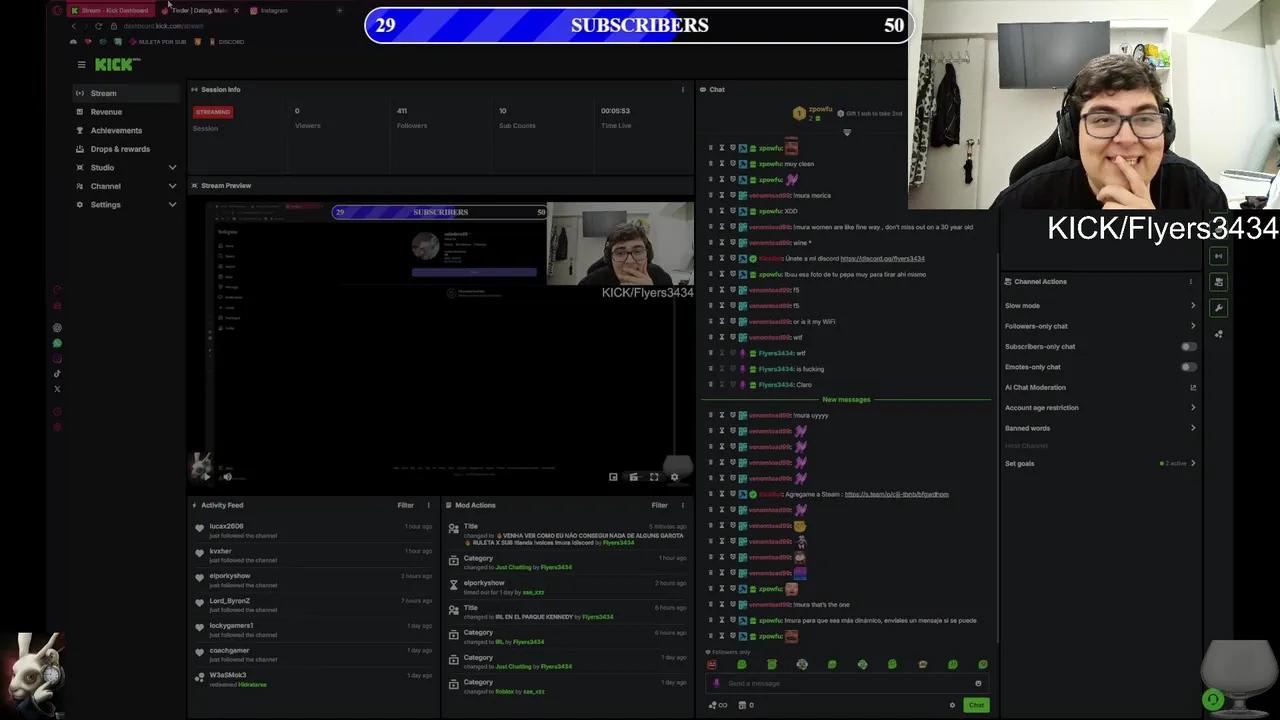Open Banned words settings

[x=1100, y=428]
